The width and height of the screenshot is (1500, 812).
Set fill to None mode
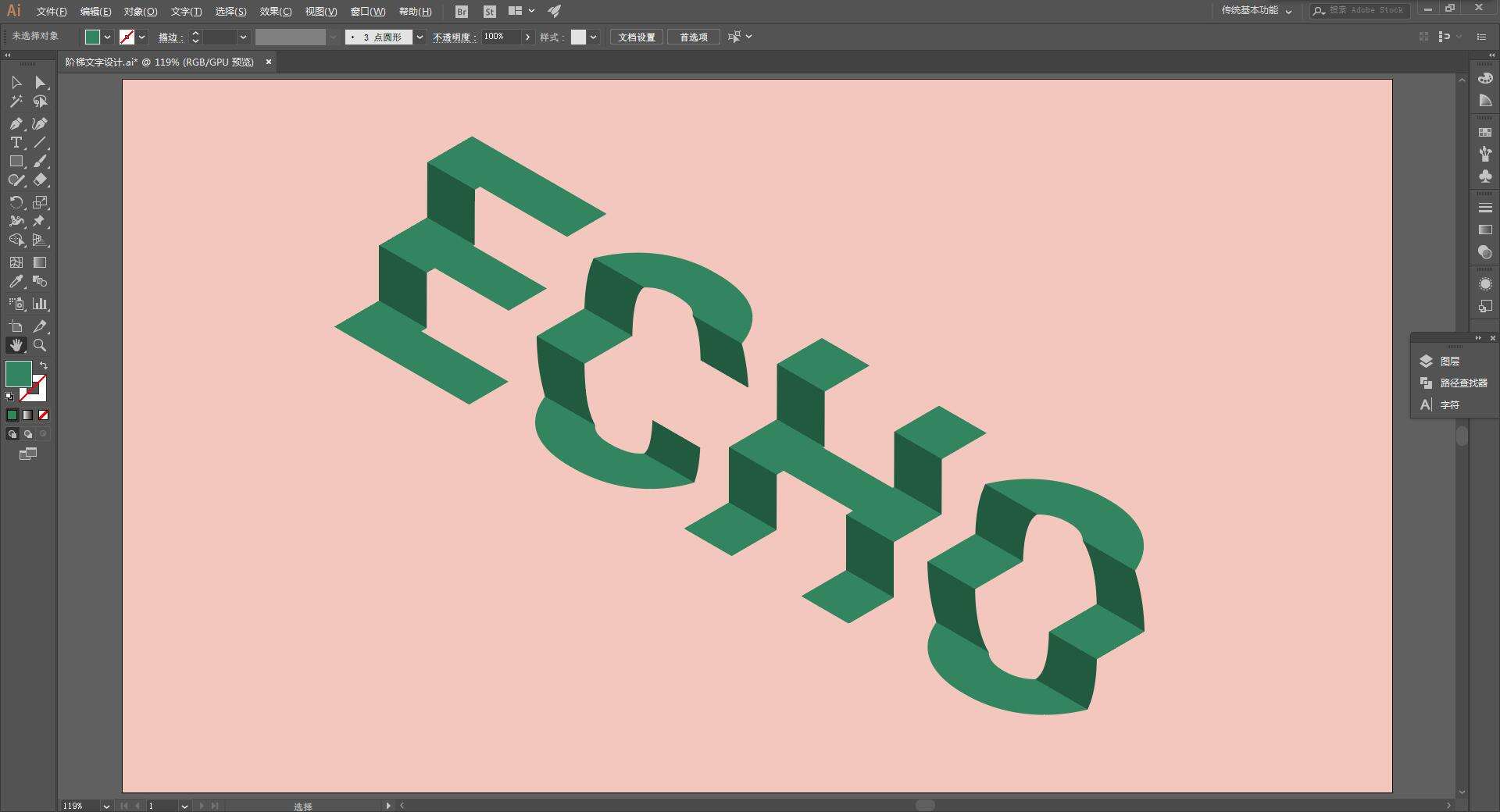pyautogui.click(x=44, y=415)
